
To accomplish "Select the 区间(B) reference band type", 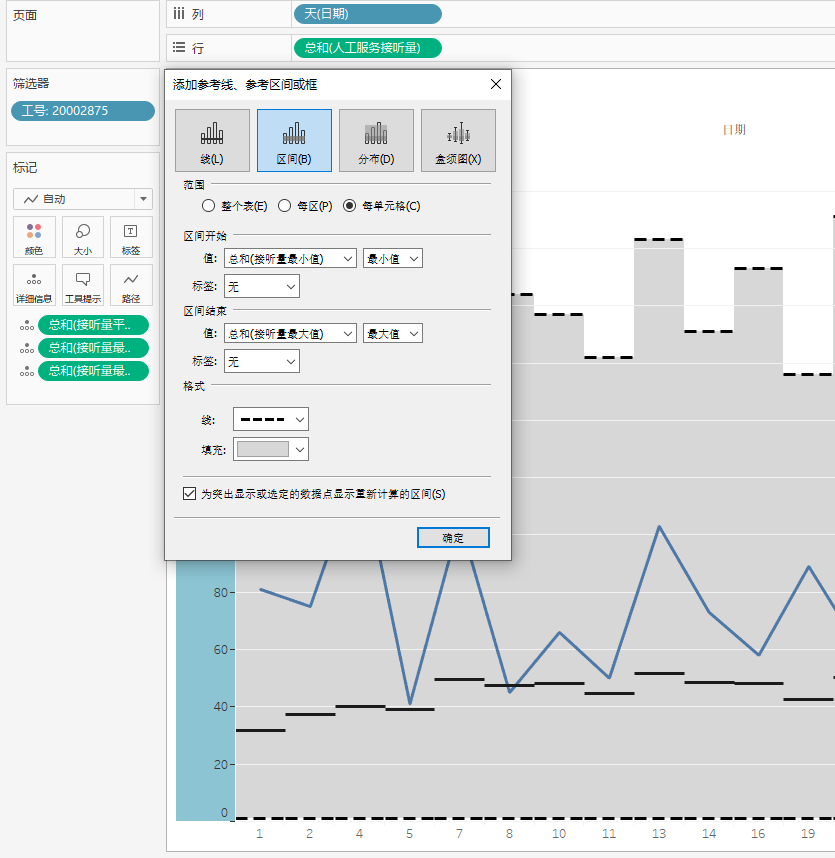I will click(x=294, y=141).
